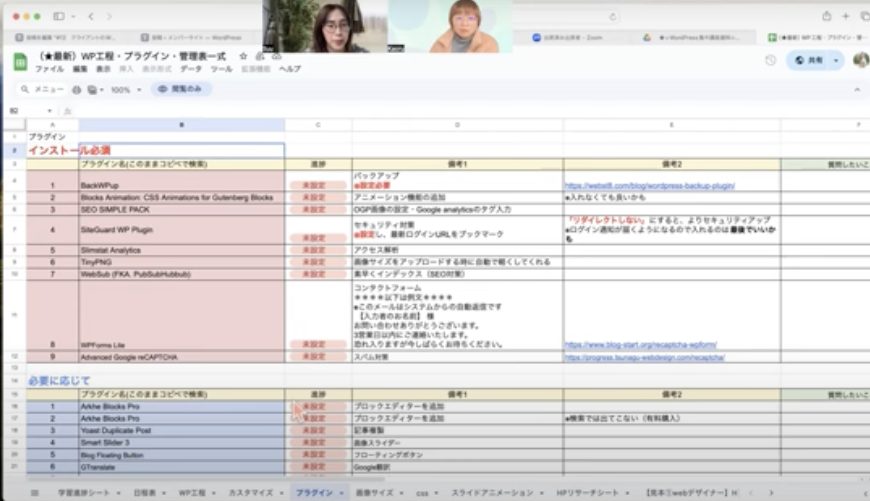
Task: Open Safari new tab plus icon
Action: tap(846, 16)
